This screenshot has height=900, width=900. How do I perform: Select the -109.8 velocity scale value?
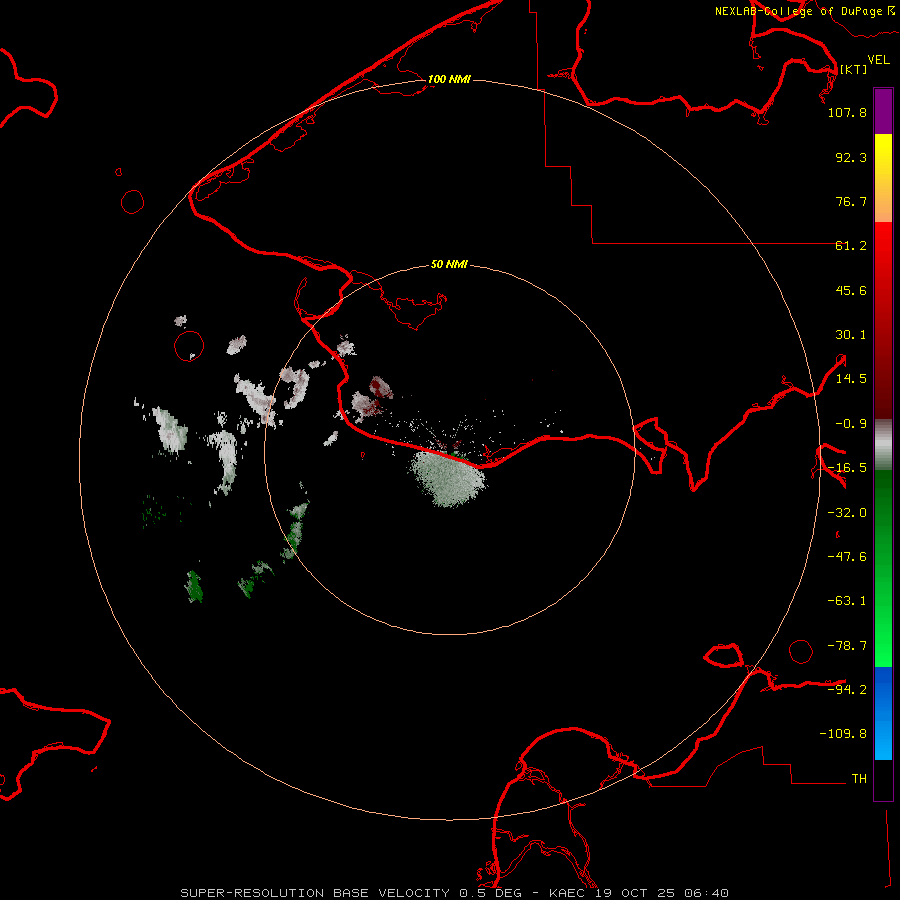[x=843, y=734]
